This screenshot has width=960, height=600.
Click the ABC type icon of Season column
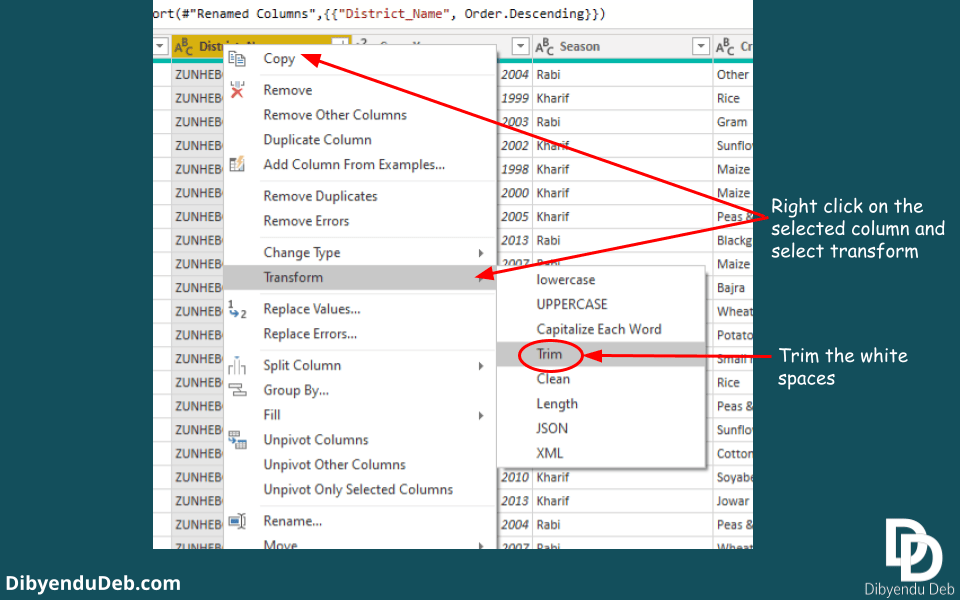click(544, 47)
